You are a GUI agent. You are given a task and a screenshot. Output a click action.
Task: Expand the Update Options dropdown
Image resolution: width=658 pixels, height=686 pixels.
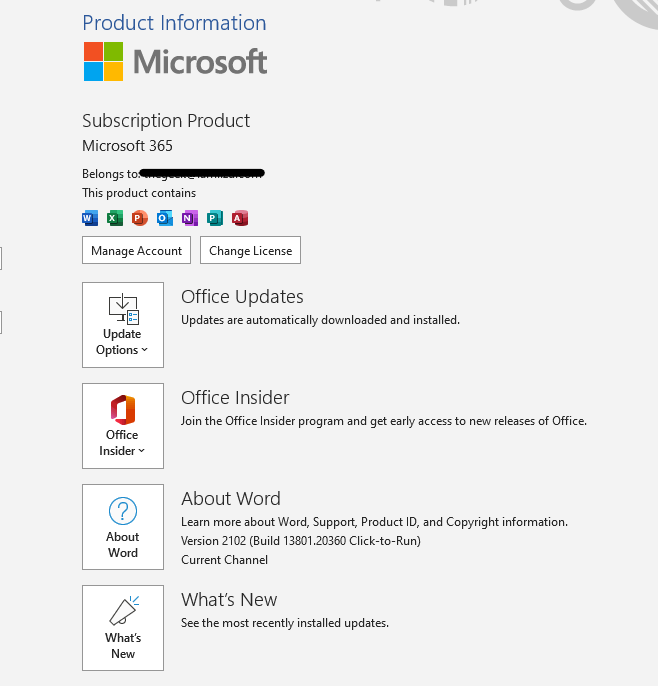click(x=123, y=325)
